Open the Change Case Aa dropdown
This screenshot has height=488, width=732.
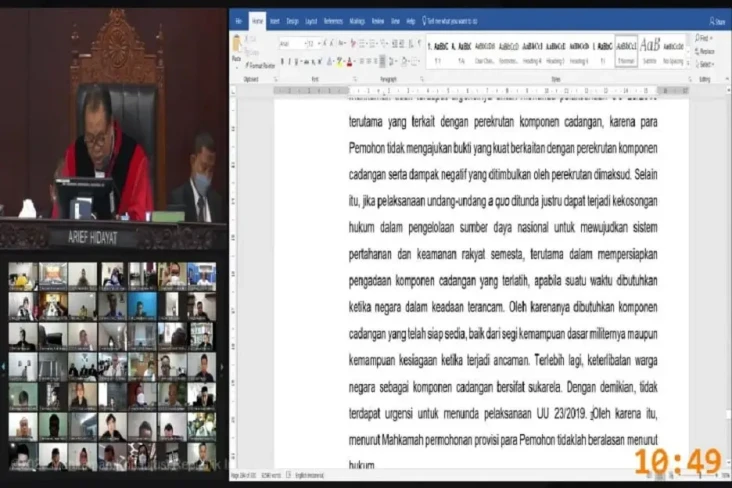(x=342, y=43)
